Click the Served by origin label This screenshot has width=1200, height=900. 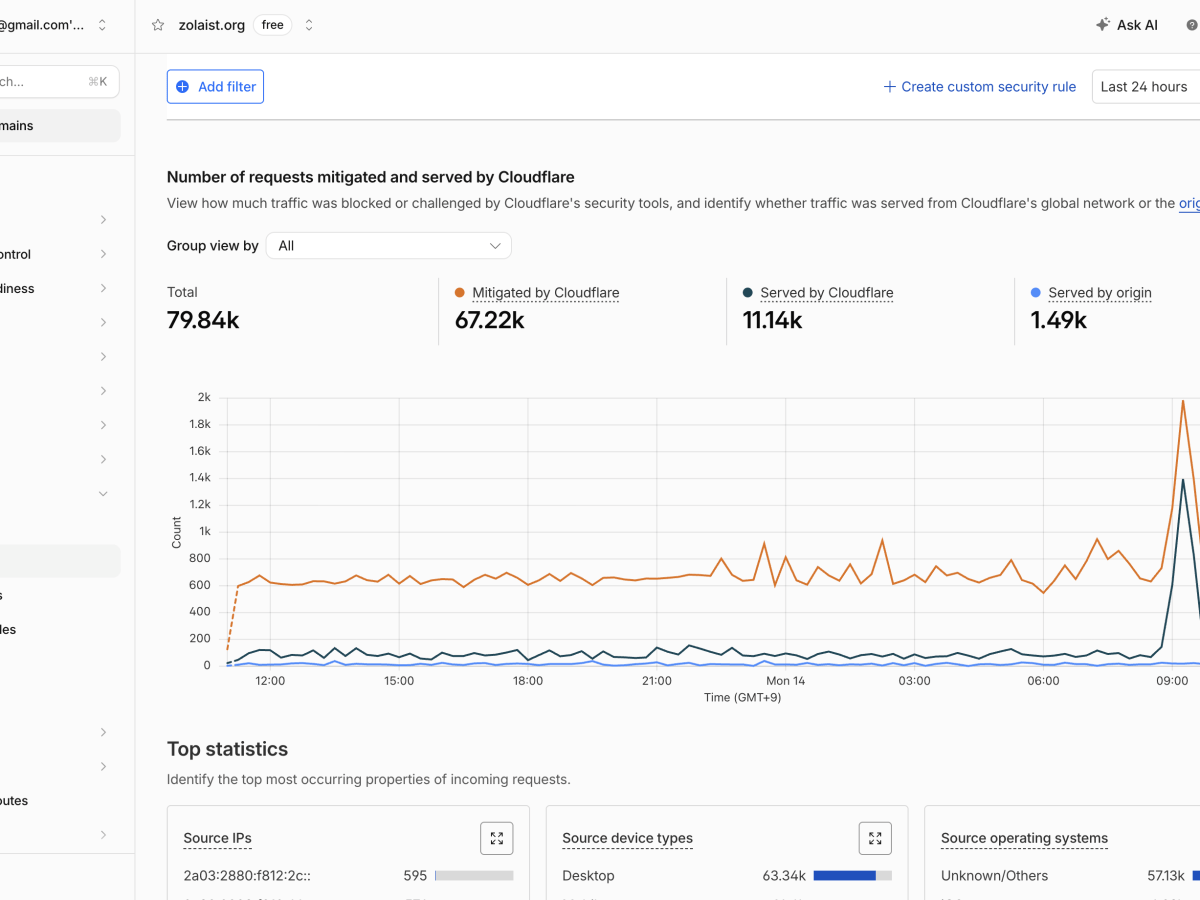(1100, 293)
